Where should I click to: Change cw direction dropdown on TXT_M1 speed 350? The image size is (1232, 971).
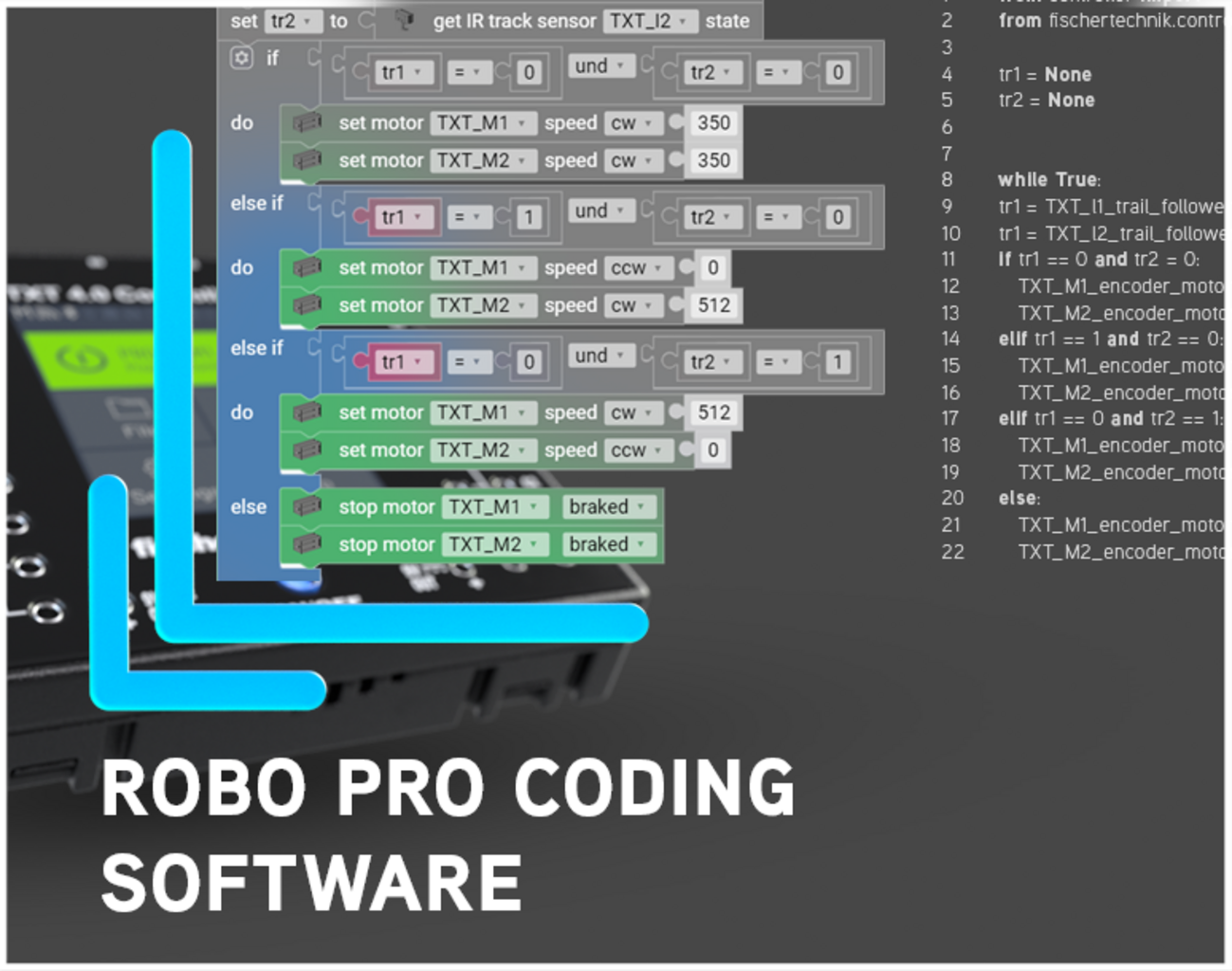631,123
